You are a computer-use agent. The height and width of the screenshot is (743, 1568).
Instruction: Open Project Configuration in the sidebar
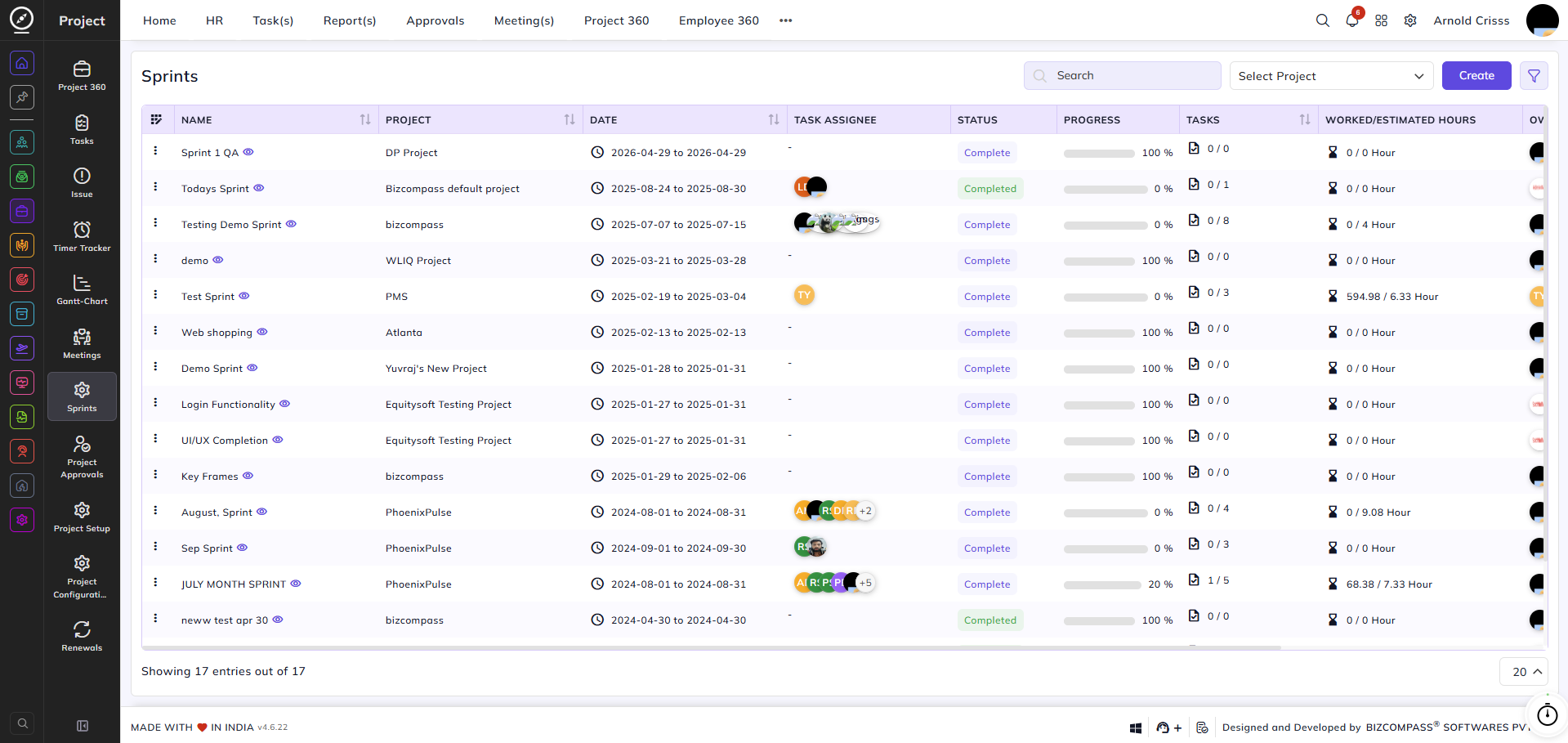point(82,575)
